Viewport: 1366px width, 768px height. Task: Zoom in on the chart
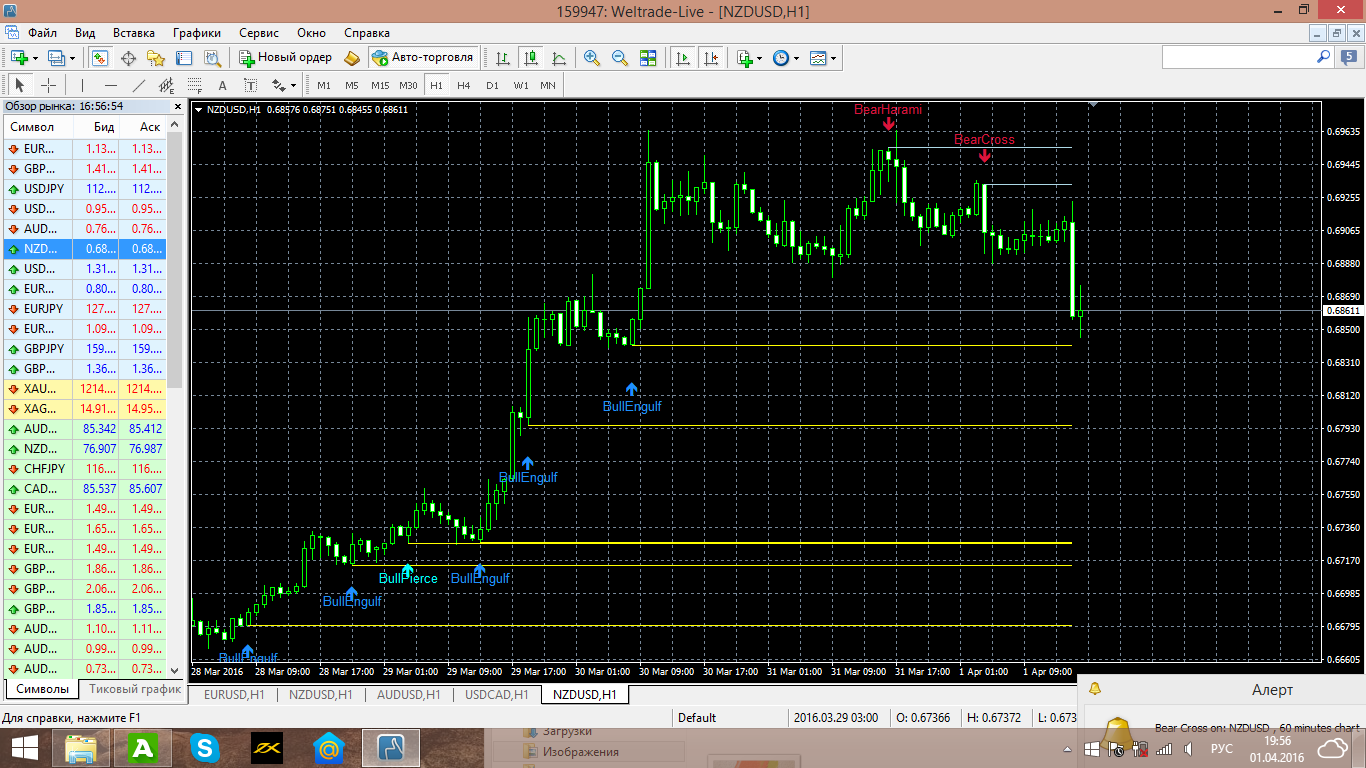pos(592,58)
